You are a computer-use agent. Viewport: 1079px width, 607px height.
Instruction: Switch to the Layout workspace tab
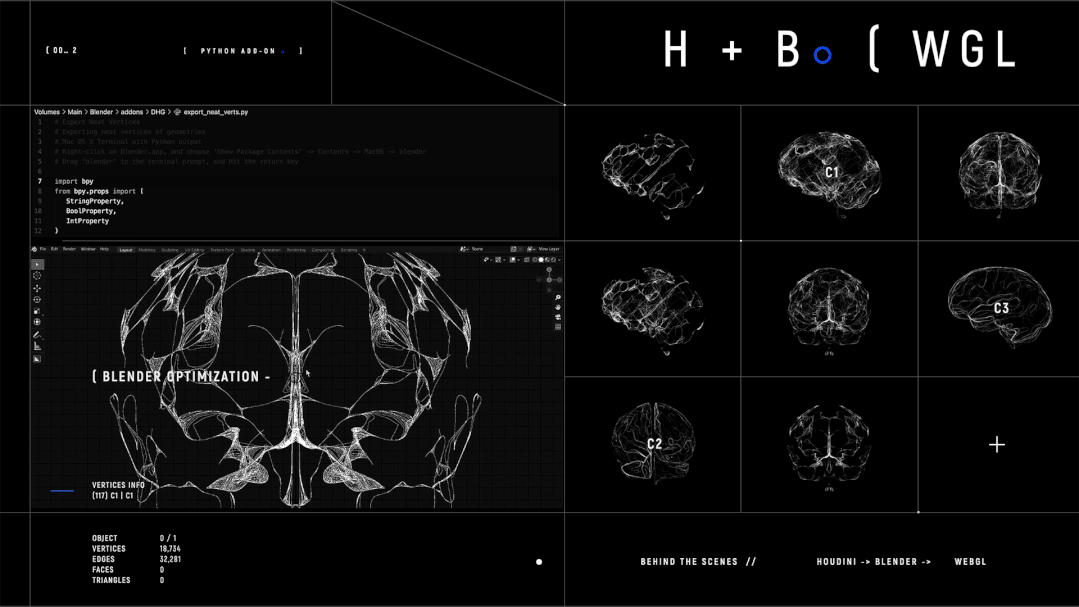click(x=126, y=250)
